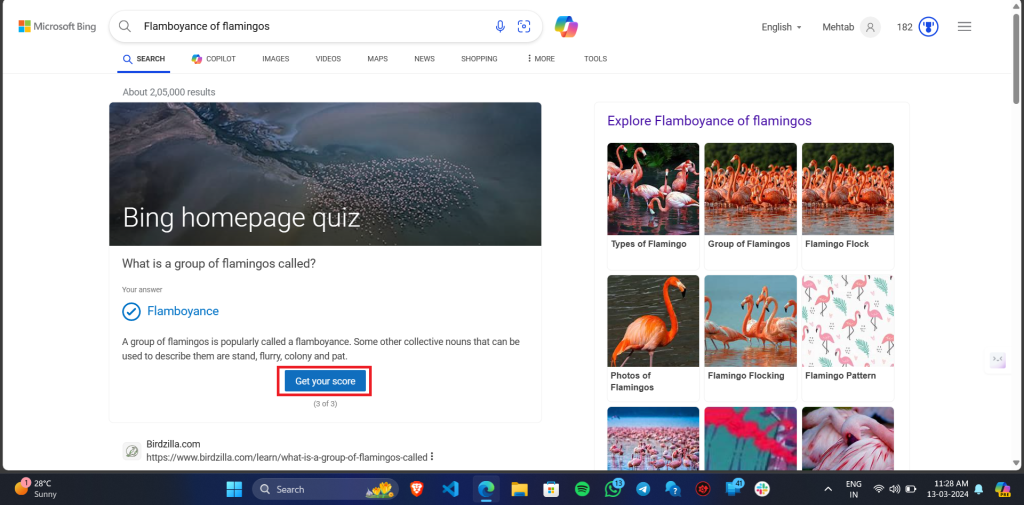This screenshot has height=505, width=1024.
Task: Open File Explorer from taskbar
Action: 519,489
